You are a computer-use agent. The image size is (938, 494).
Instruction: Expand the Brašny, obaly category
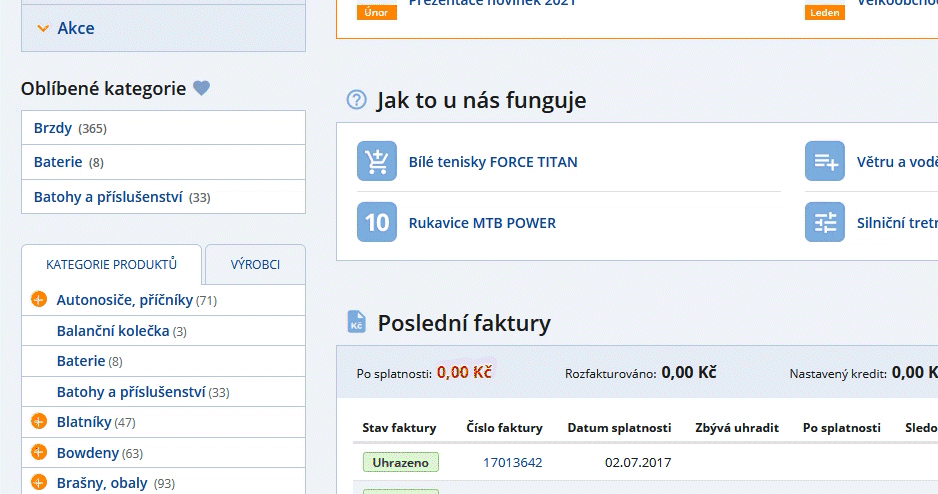click(x=39, y=483)
